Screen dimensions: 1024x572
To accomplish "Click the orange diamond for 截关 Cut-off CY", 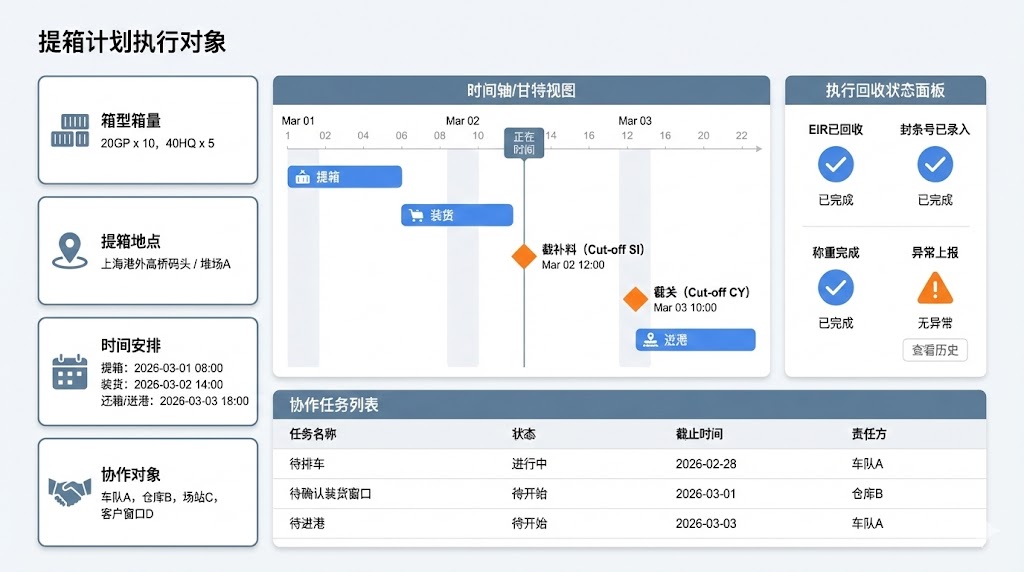I will coord(635,299).
